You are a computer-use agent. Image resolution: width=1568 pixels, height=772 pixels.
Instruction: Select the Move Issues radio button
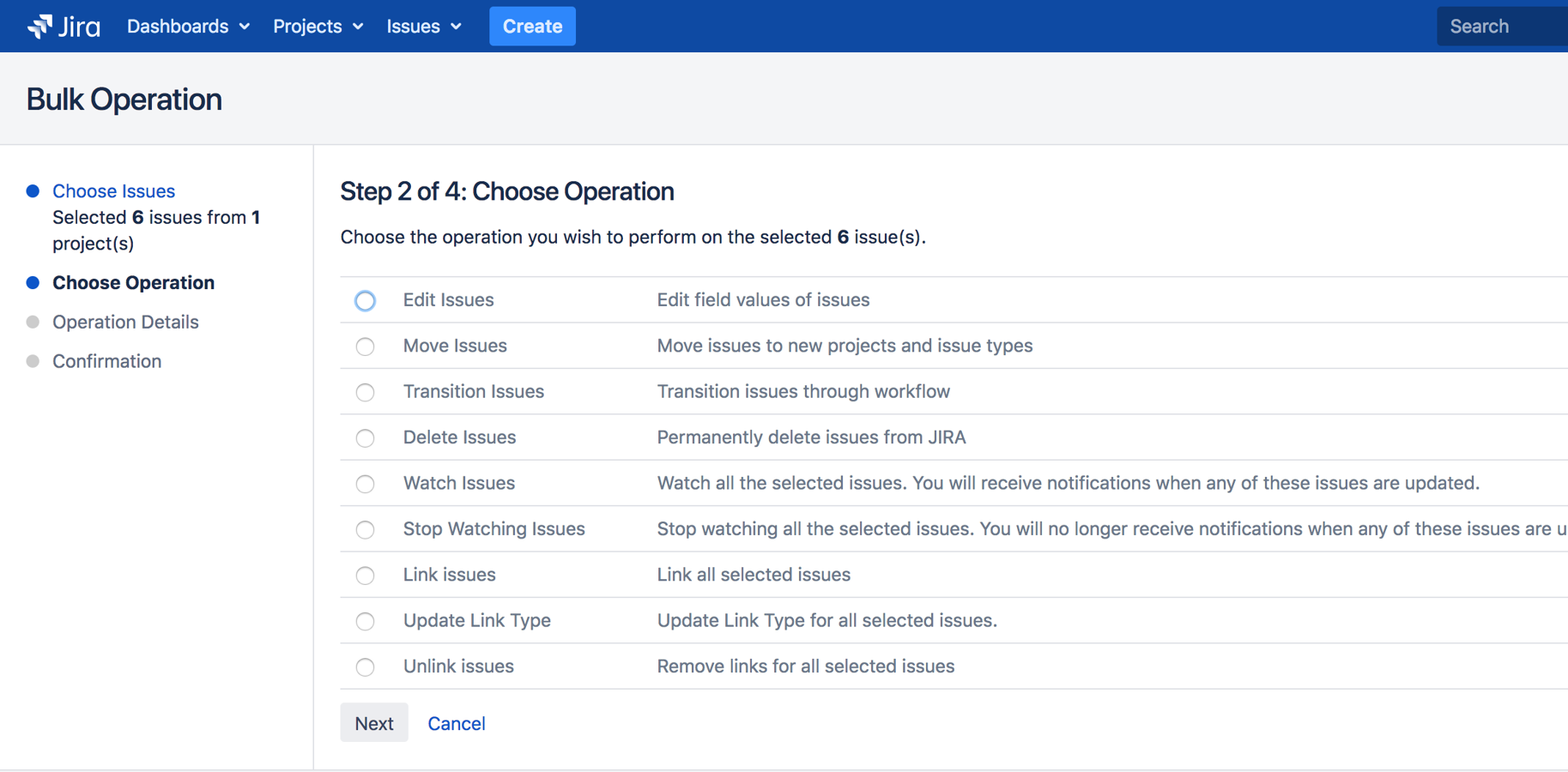tap(365, 347)
